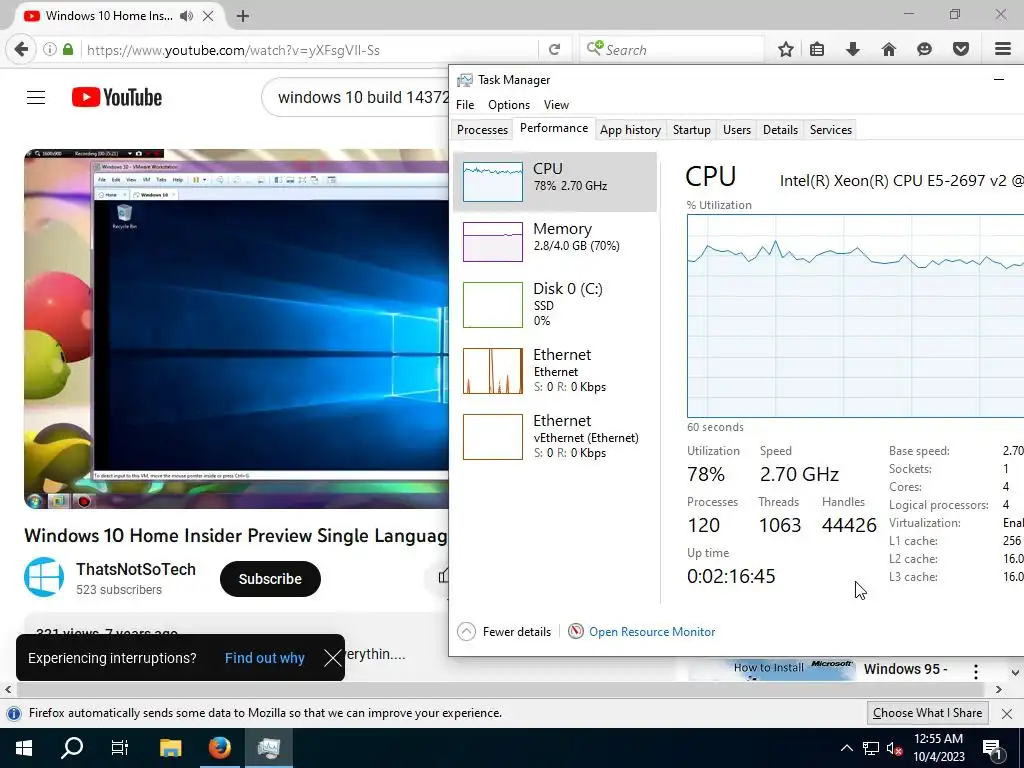Switch to the Details tab

click(x=780, y=129)
